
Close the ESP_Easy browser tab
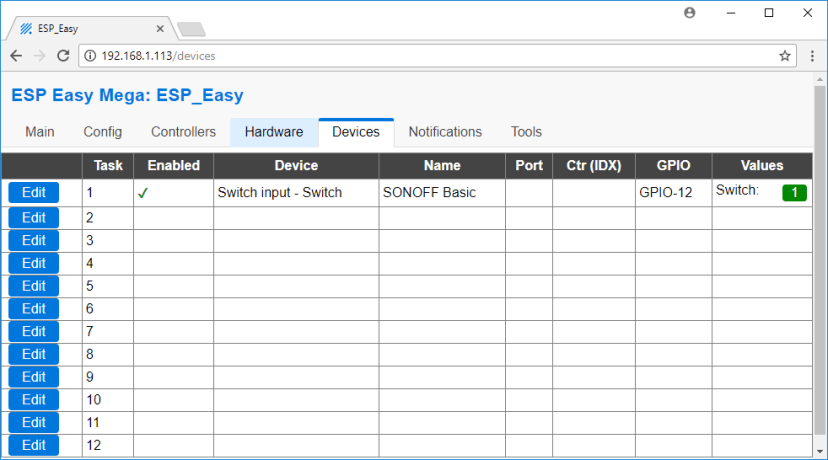(159, 28)
